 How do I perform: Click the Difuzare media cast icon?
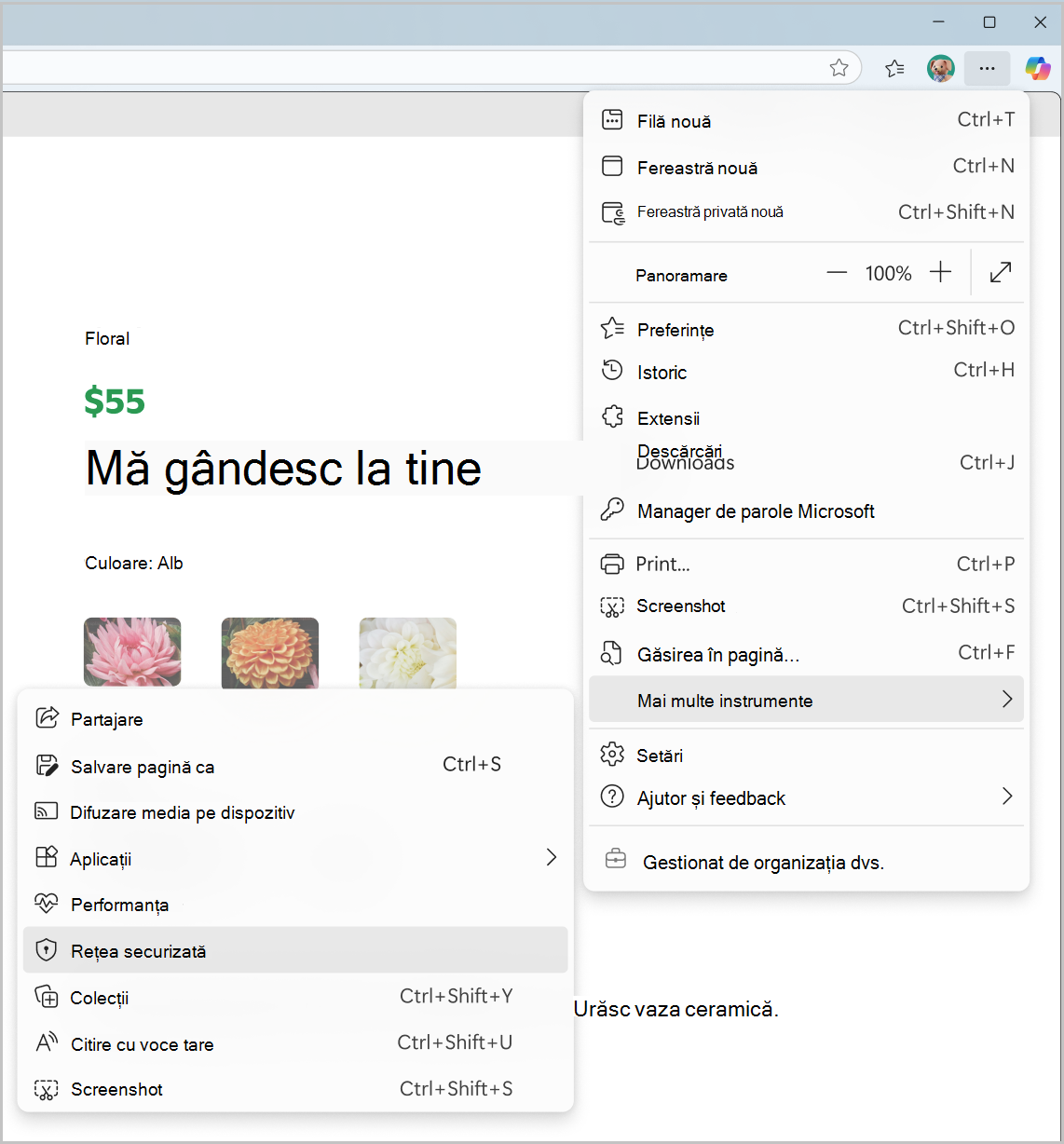coord(46,810)
